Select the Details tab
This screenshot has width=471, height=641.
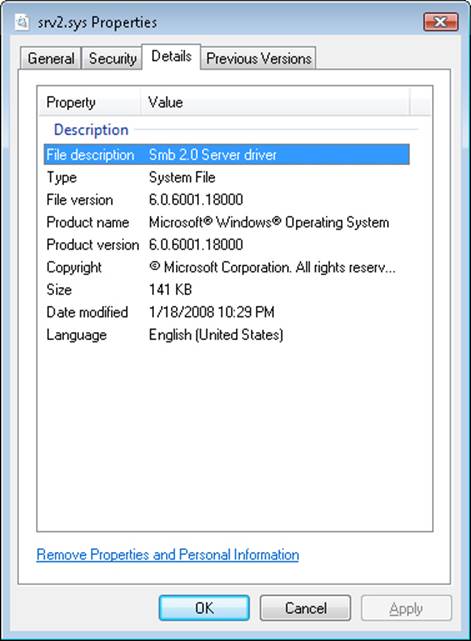171,56
